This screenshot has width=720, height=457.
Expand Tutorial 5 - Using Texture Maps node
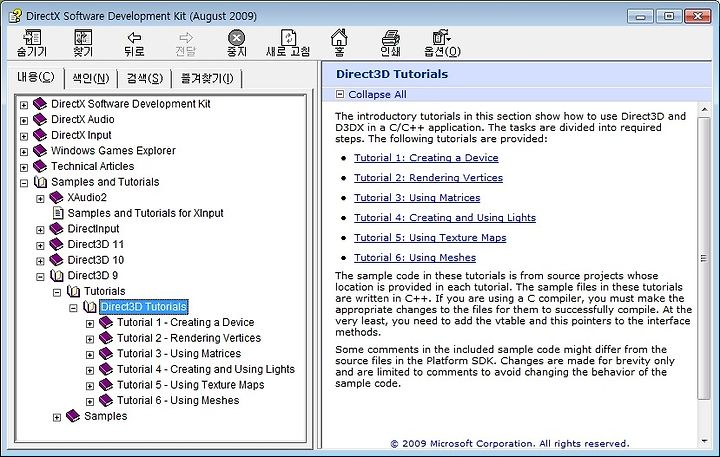click(90, 386)
